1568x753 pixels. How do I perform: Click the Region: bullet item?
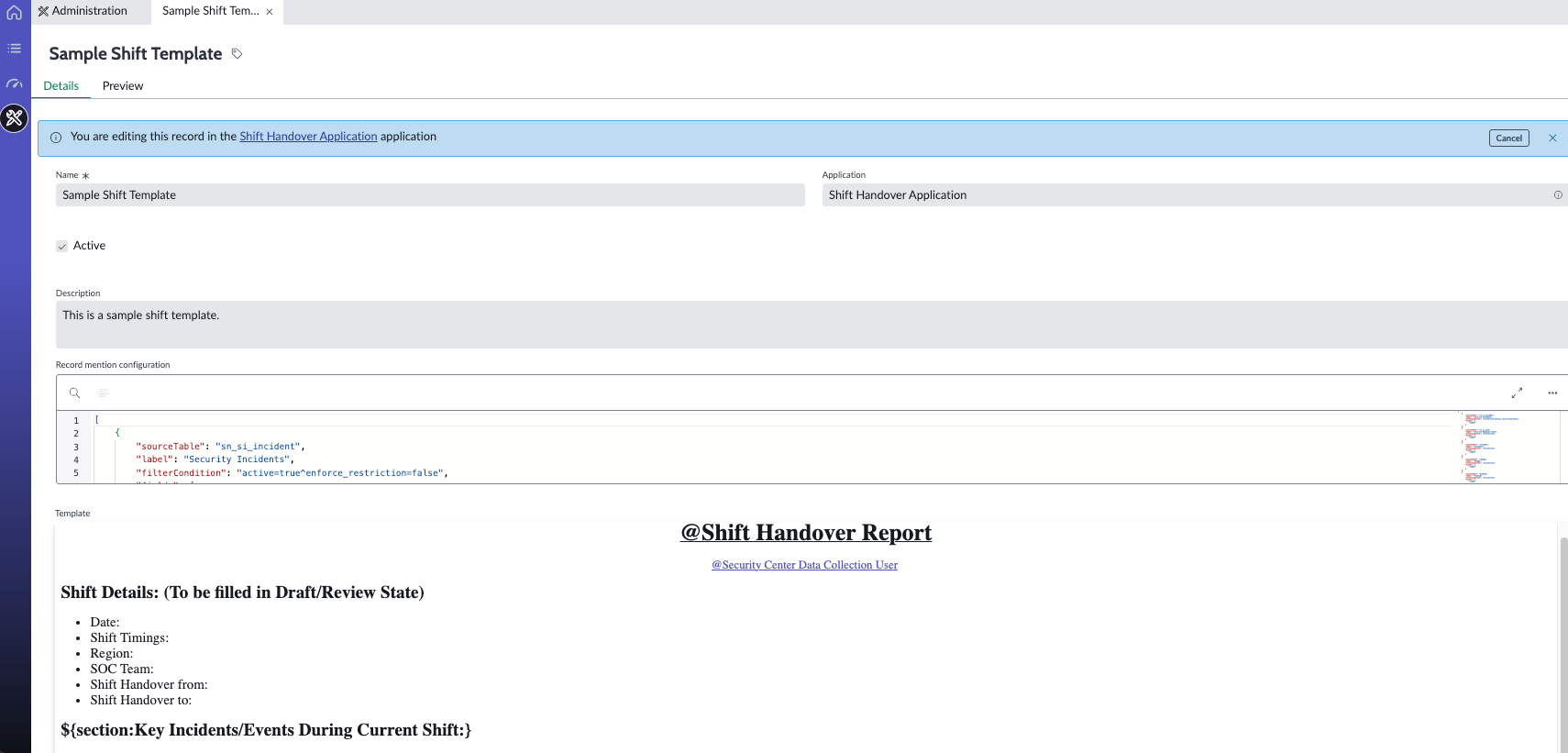tap(112, 654)
